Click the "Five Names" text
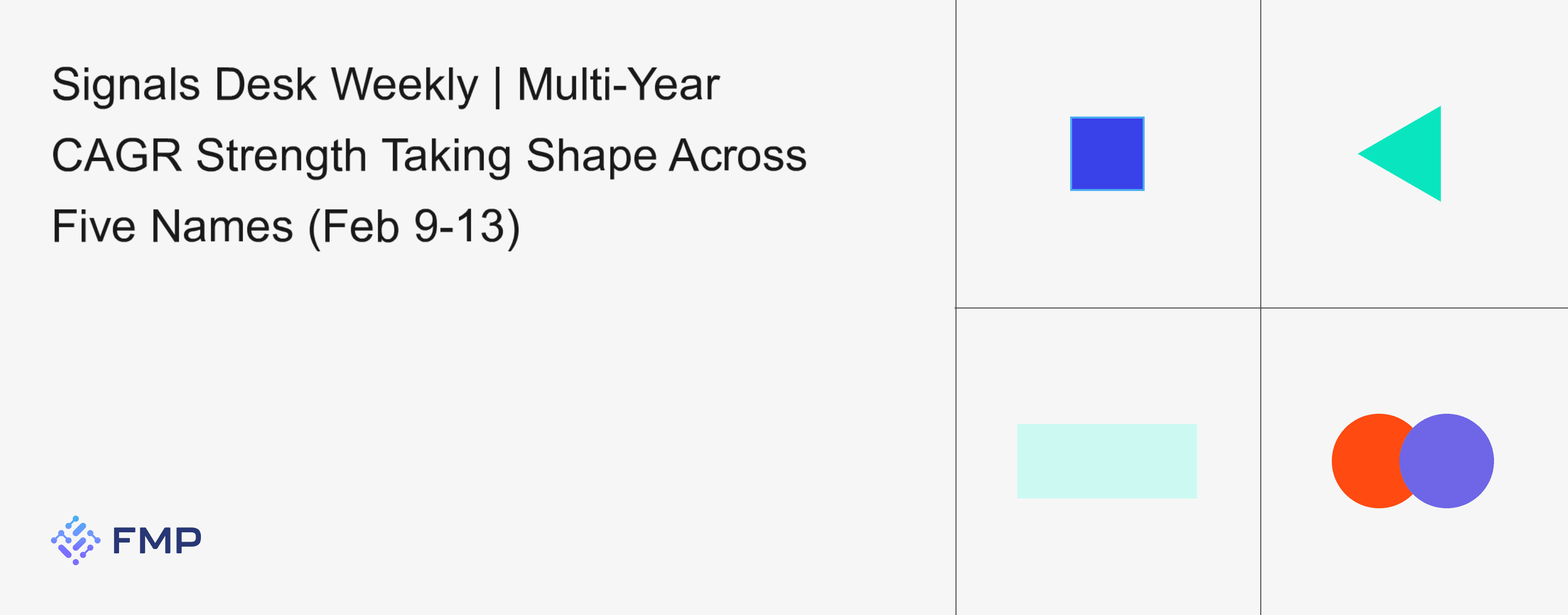This screenshot has width=1568, height=615. pyautogui.click(x=172, y=227)
